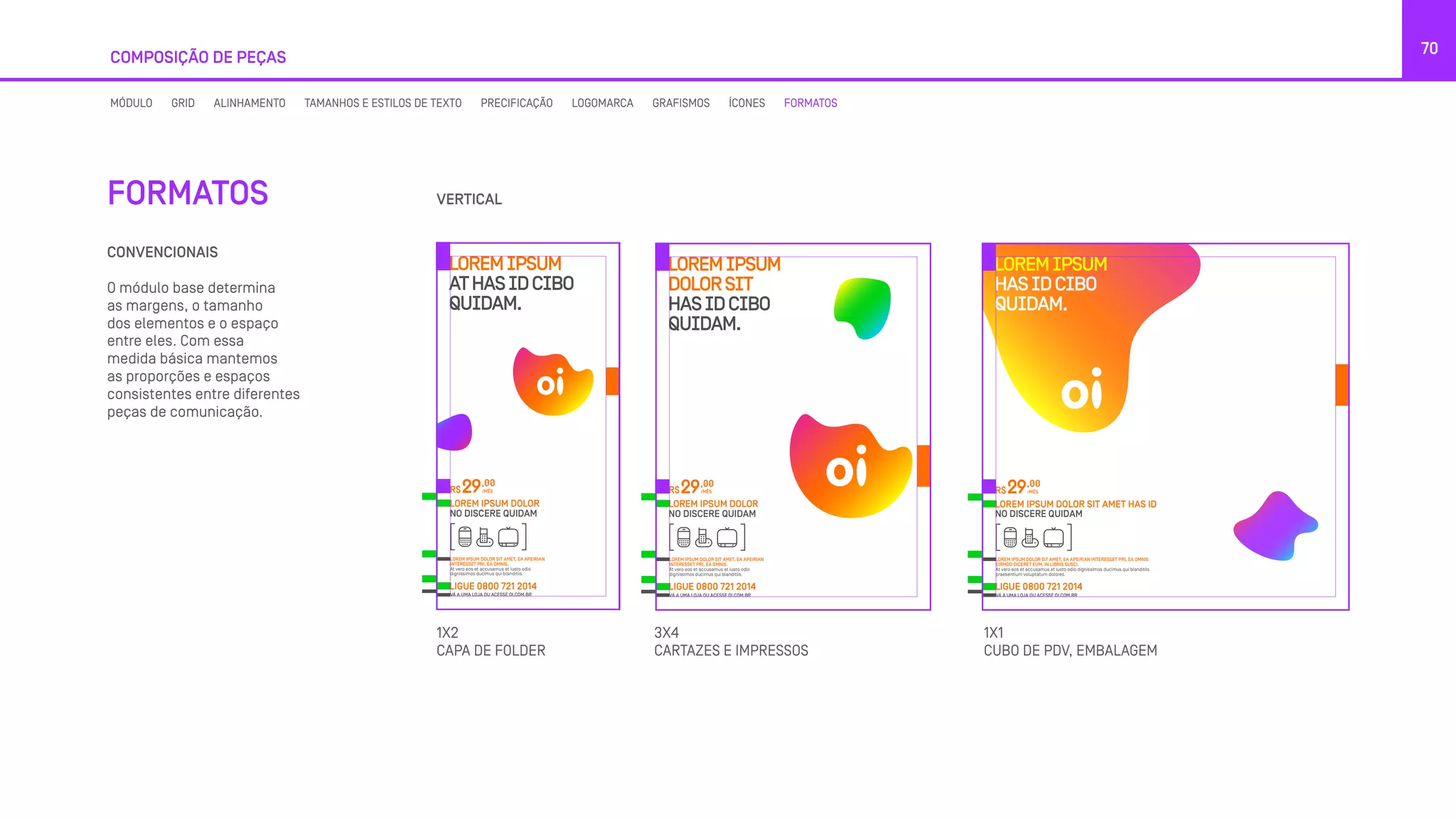
Task: Click the purple blob in the 1X1 layout
Action: (1276, 527)
